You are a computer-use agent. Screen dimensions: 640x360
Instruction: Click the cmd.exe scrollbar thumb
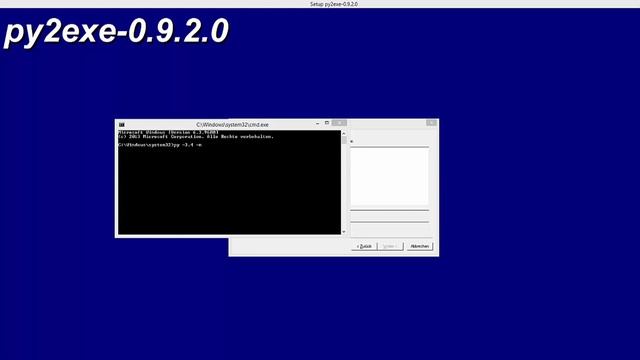click(344, 140)
